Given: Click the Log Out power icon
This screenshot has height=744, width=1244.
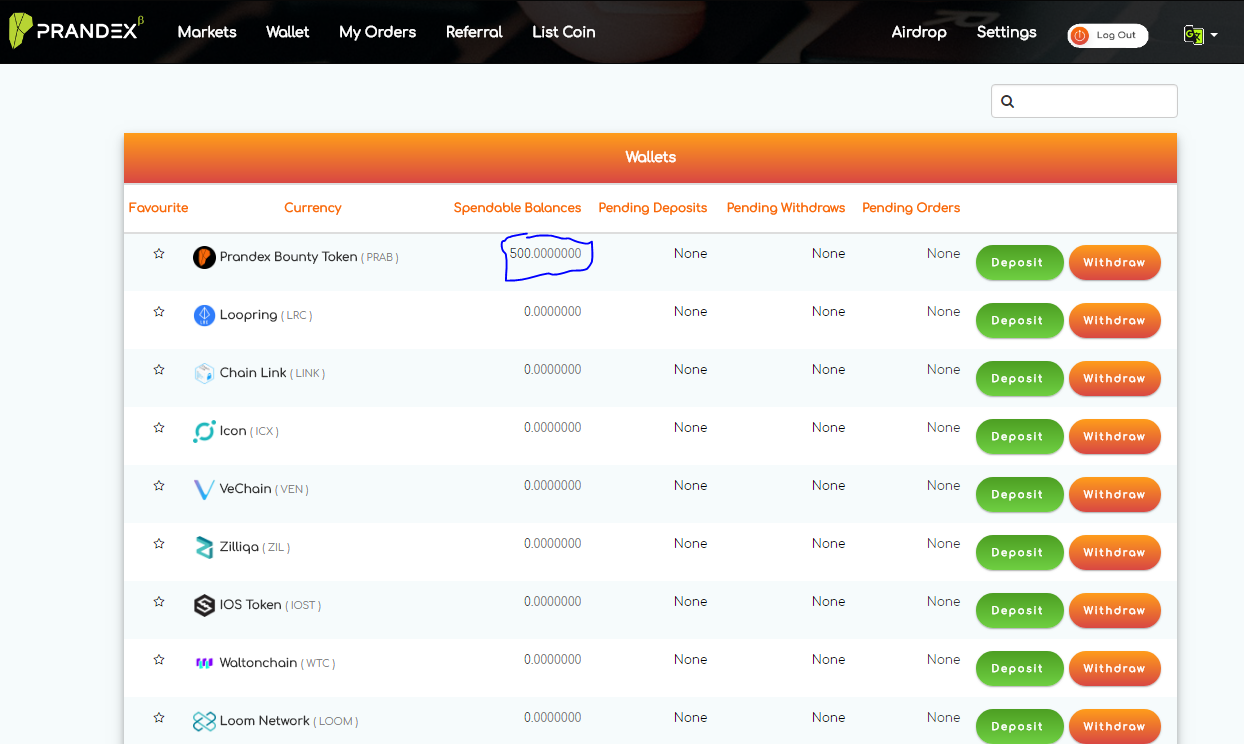Looking at the screenshot, I should [x=1079, y=36].
